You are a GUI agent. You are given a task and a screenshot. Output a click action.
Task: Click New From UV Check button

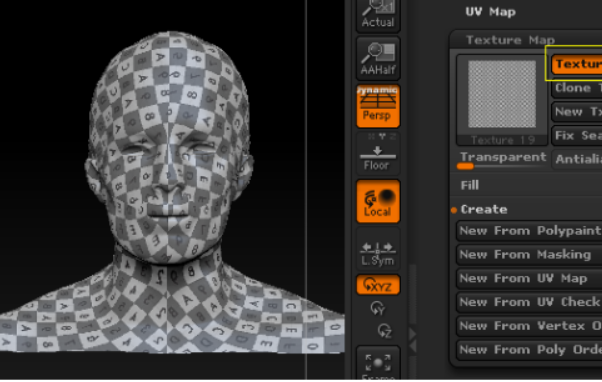(x=529, y=302)
